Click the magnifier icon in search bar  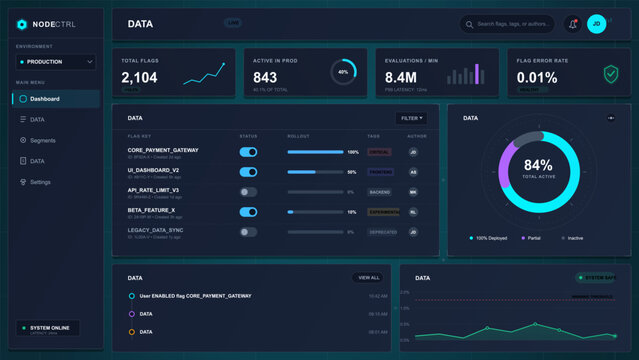[x=469, y=24]
